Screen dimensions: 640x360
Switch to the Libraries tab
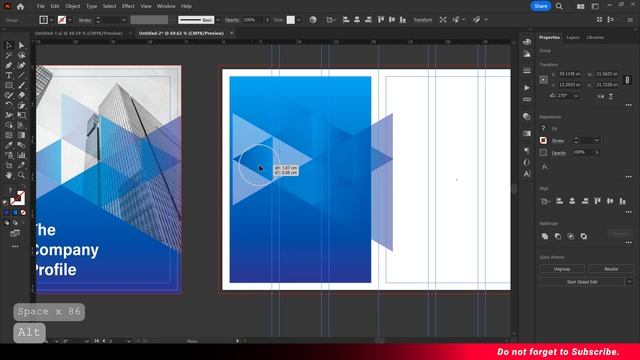coord(595,38)
